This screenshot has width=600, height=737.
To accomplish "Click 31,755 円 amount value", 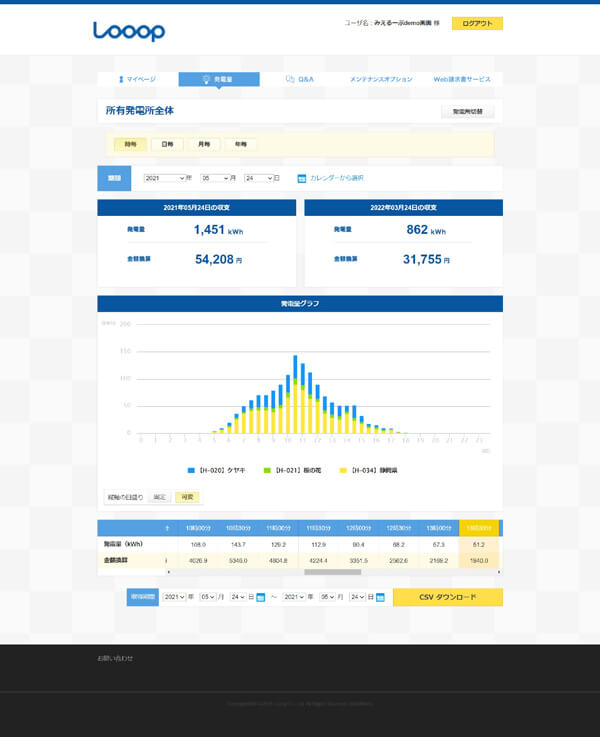I will point(426,259).
